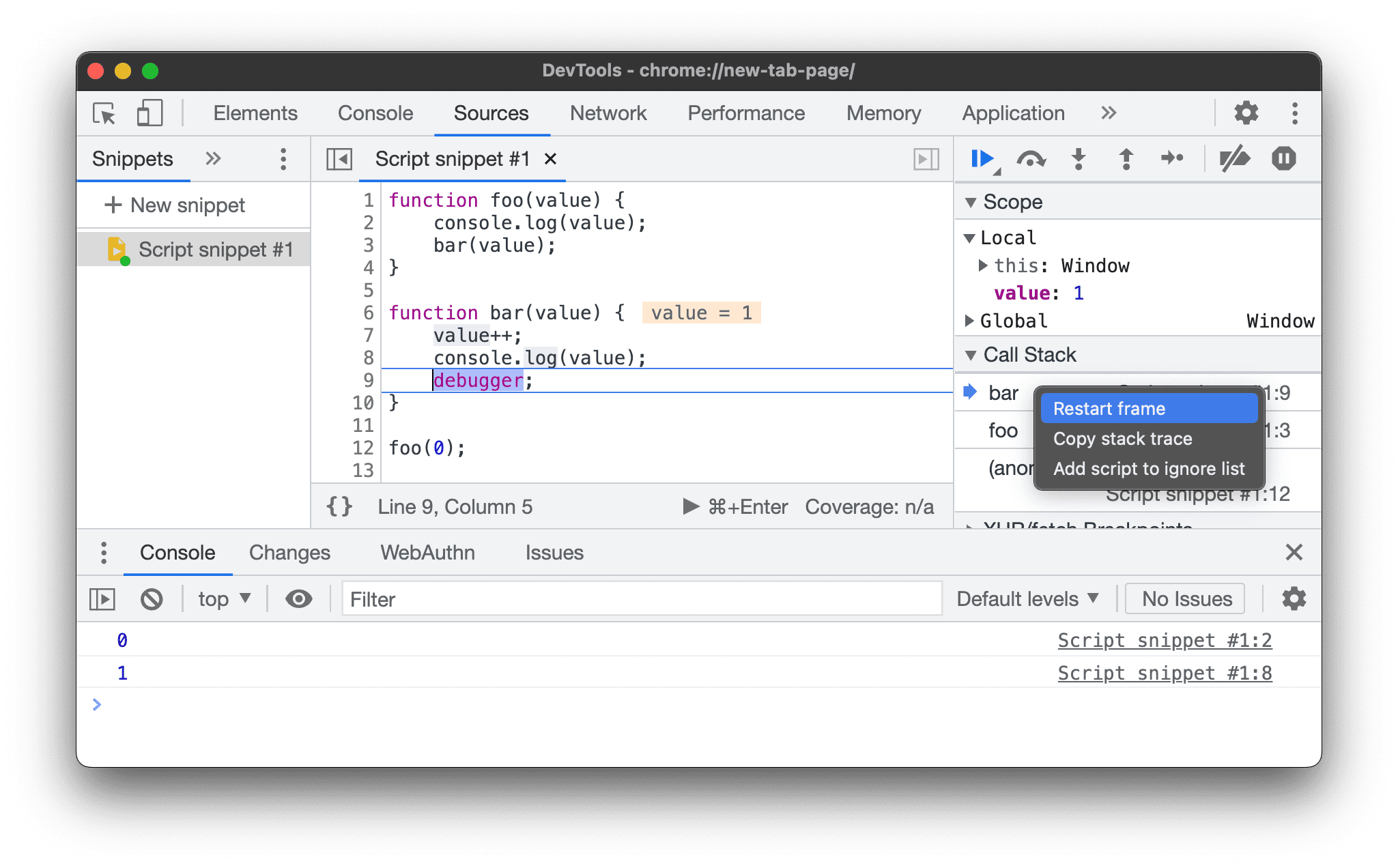Image resolution: width=1398 pixels, height=868 pixels.
Task: Click the Step into next function call icon
Action: point(1080,160)
